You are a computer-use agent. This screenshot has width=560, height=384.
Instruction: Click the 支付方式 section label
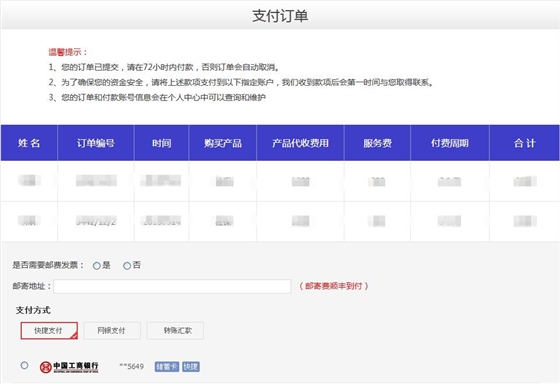click(x=33, y=310)
